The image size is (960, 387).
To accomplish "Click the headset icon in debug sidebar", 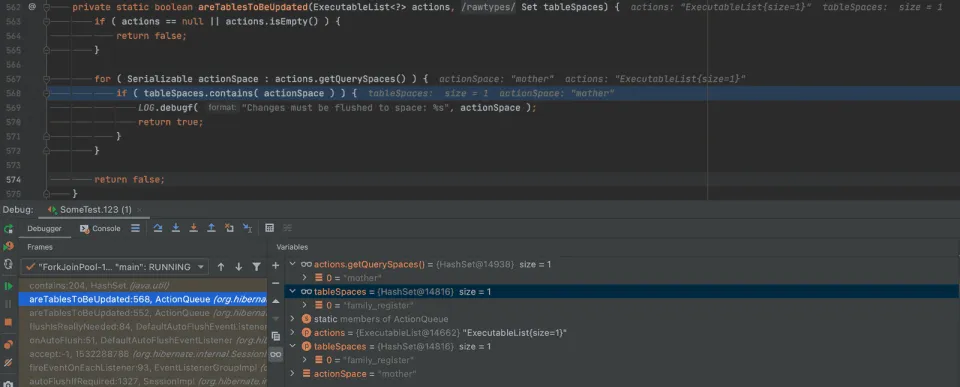I will 9,265.
